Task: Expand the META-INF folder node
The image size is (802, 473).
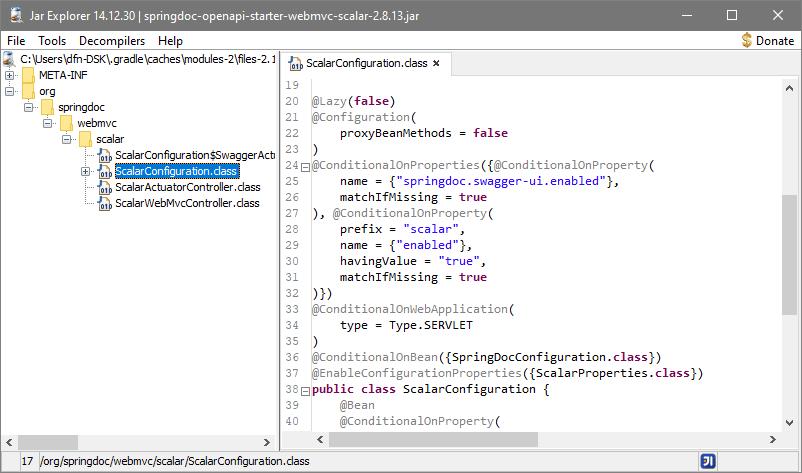Action: click(9, 75)
